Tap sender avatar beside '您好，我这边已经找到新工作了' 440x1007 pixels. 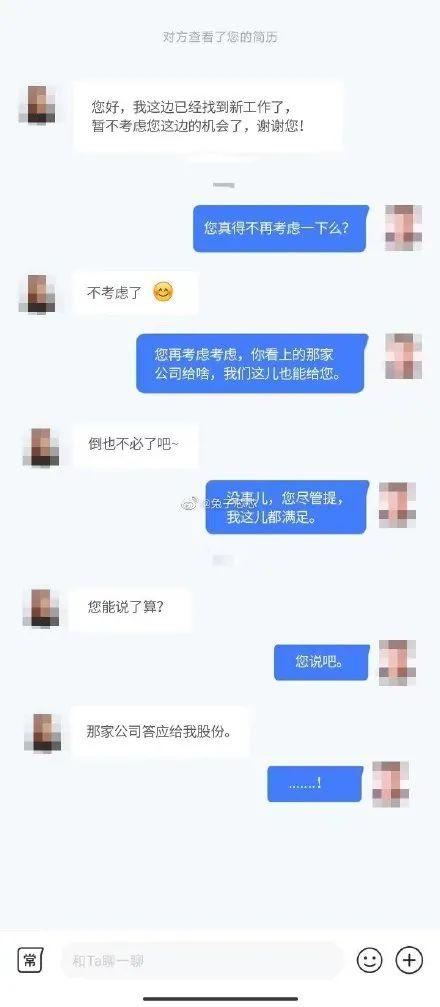coord(37,104)
